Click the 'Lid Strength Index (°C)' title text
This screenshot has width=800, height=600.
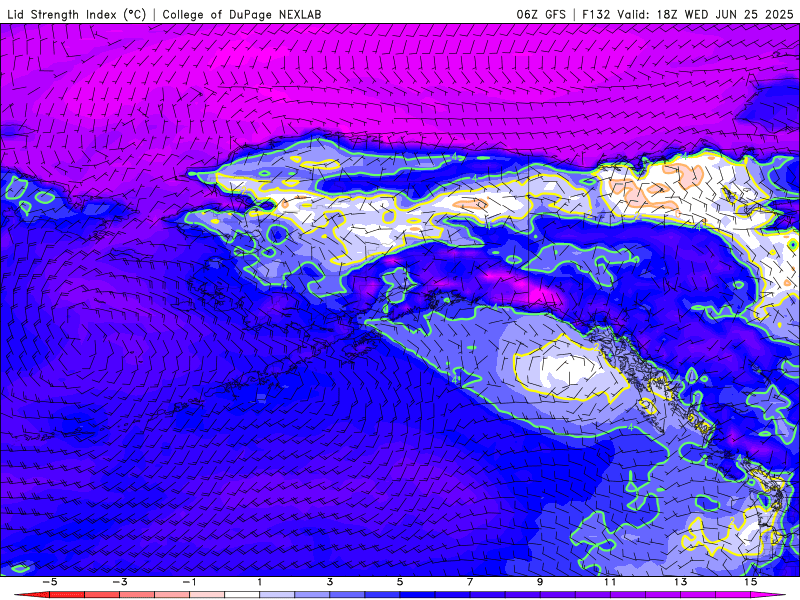coord(77,14)
